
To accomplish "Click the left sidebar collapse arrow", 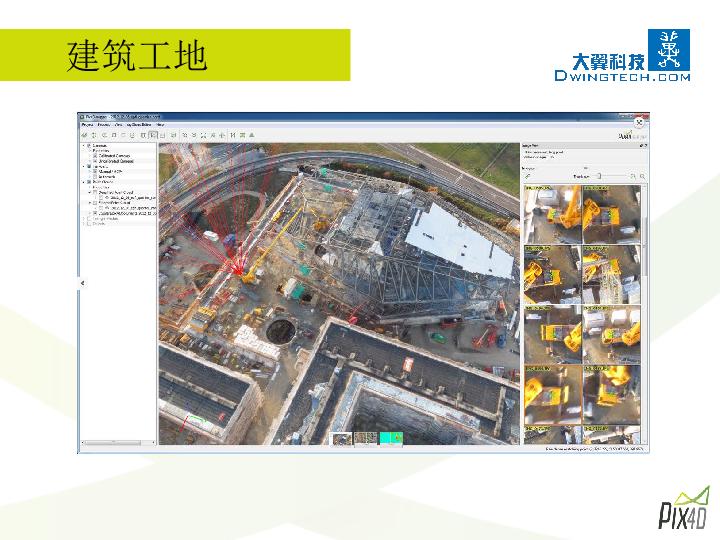I will (x=82, y=283).
